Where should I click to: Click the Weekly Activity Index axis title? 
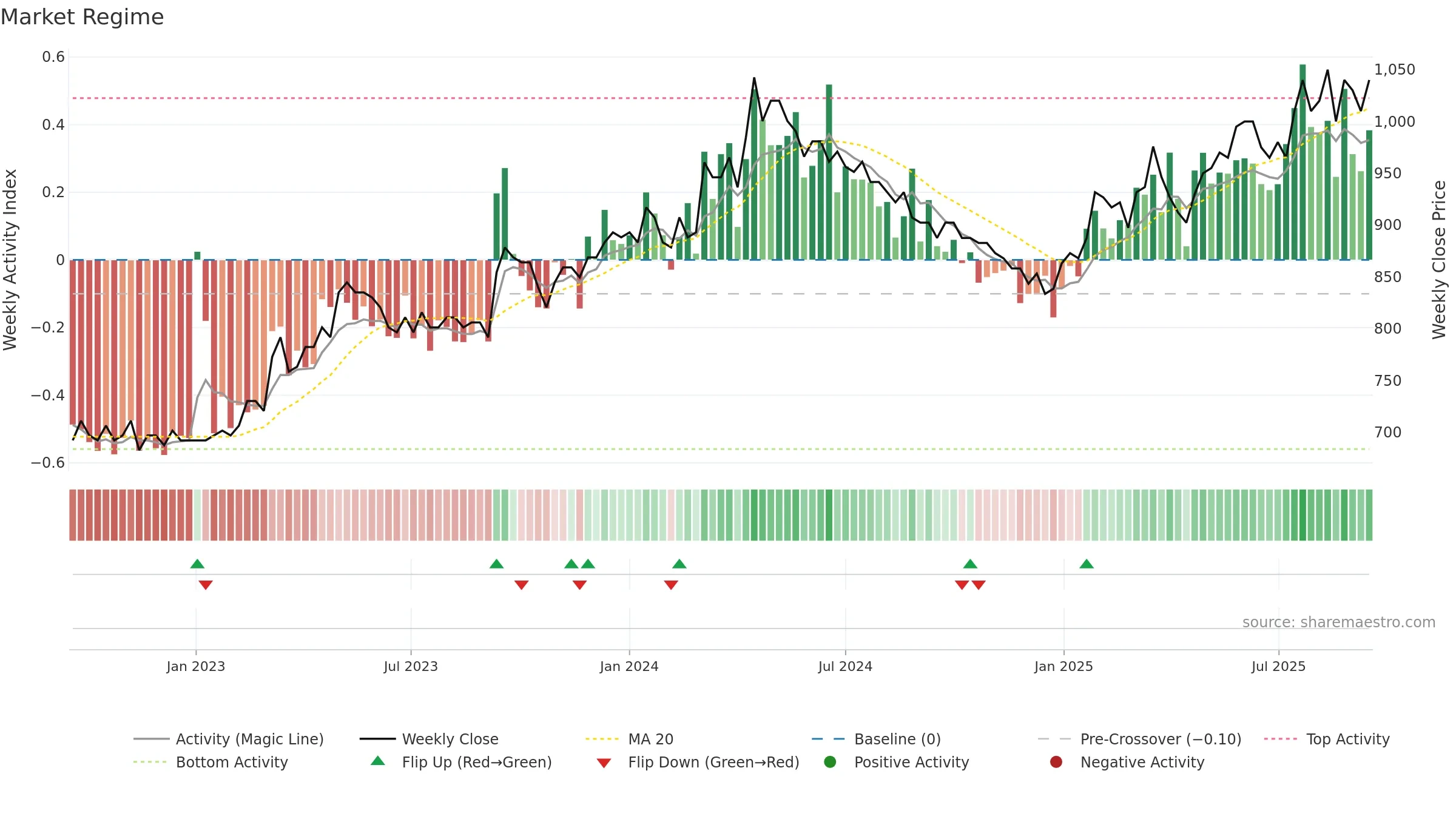point(10,260)
